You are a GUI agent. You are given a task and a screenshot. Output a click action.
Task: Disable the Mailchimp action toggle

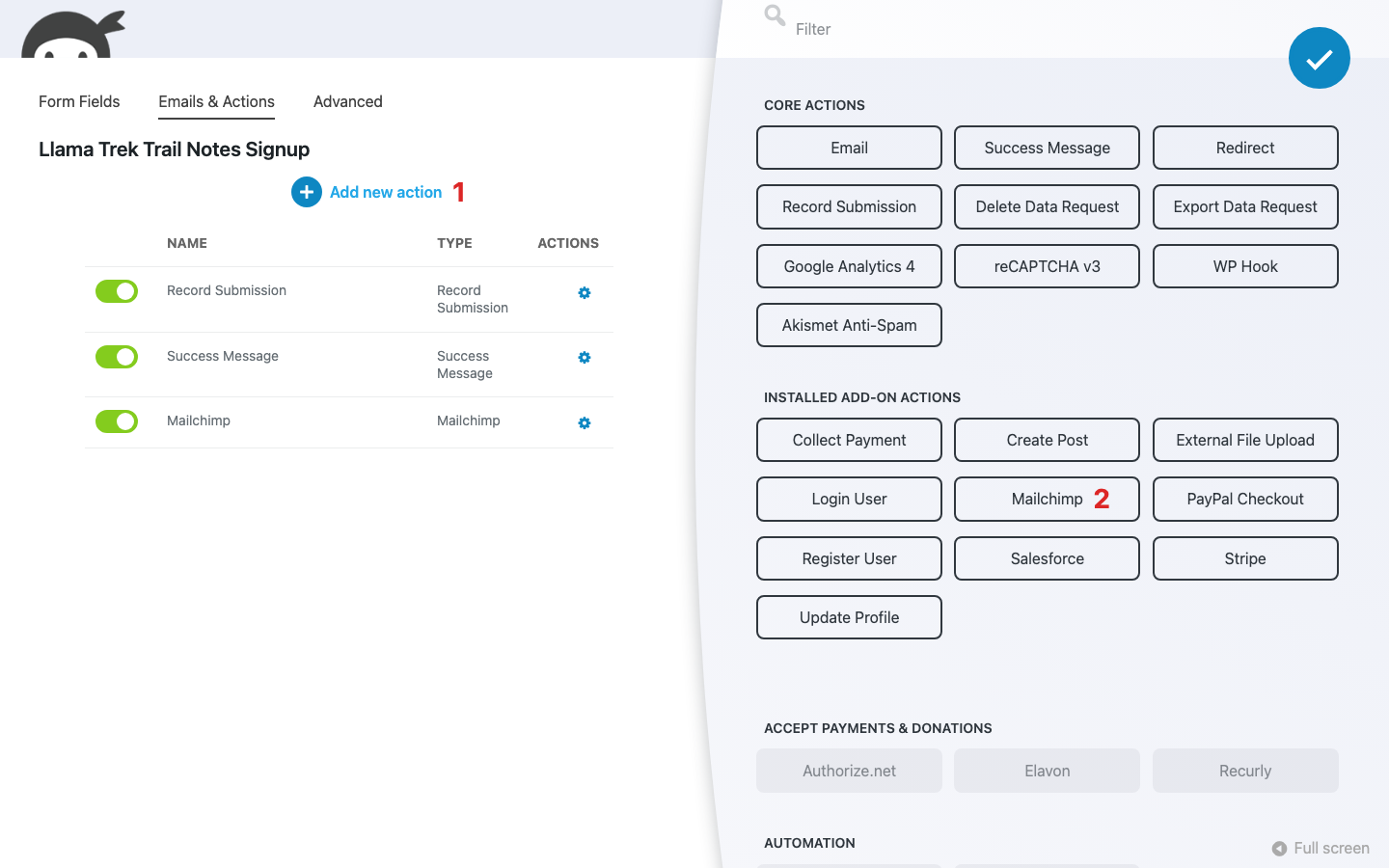[117, 421]
